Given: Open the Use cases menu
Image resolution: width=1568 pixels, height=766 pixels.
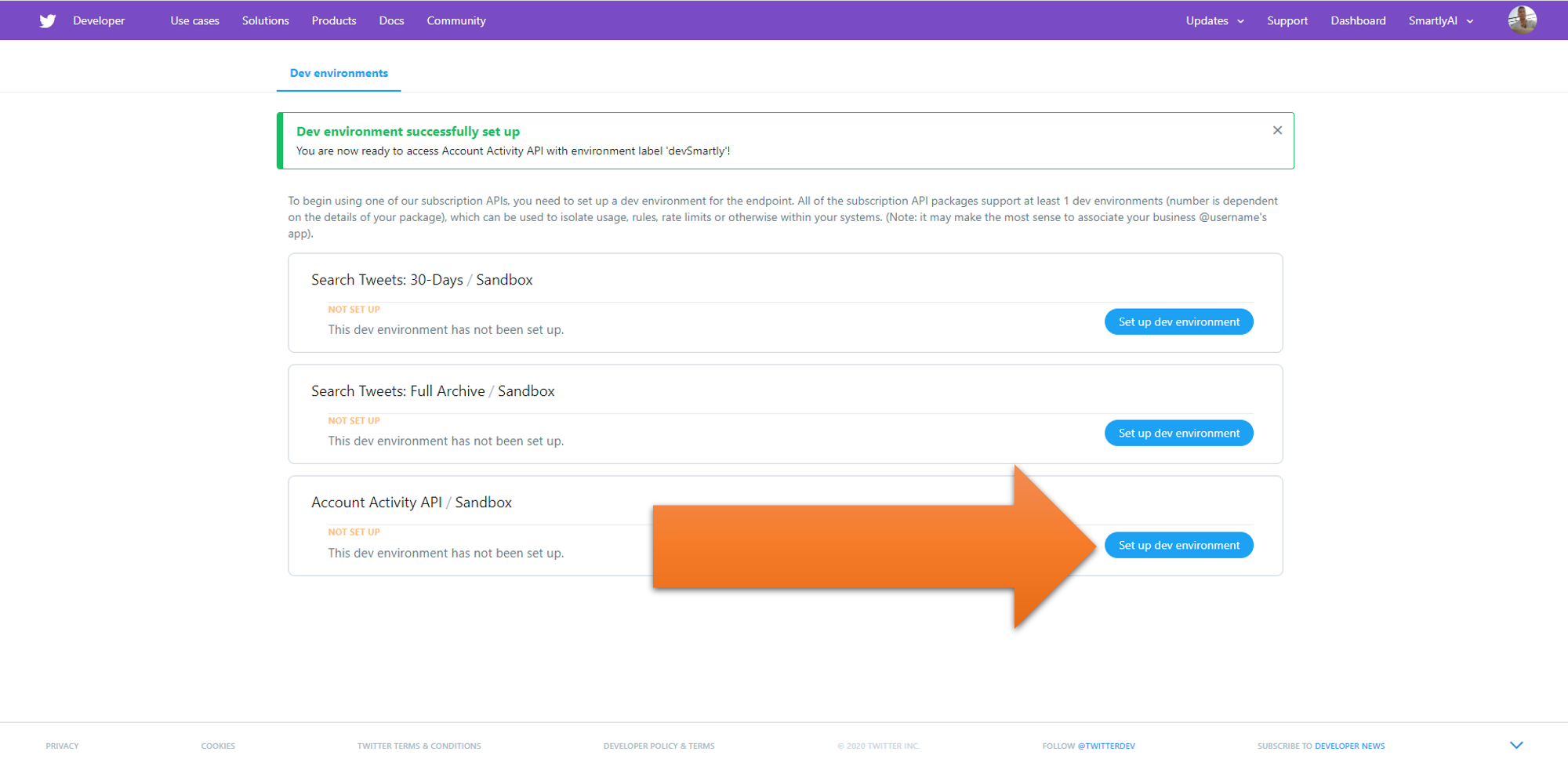Looking at the screenshot, I should (195, 21).
